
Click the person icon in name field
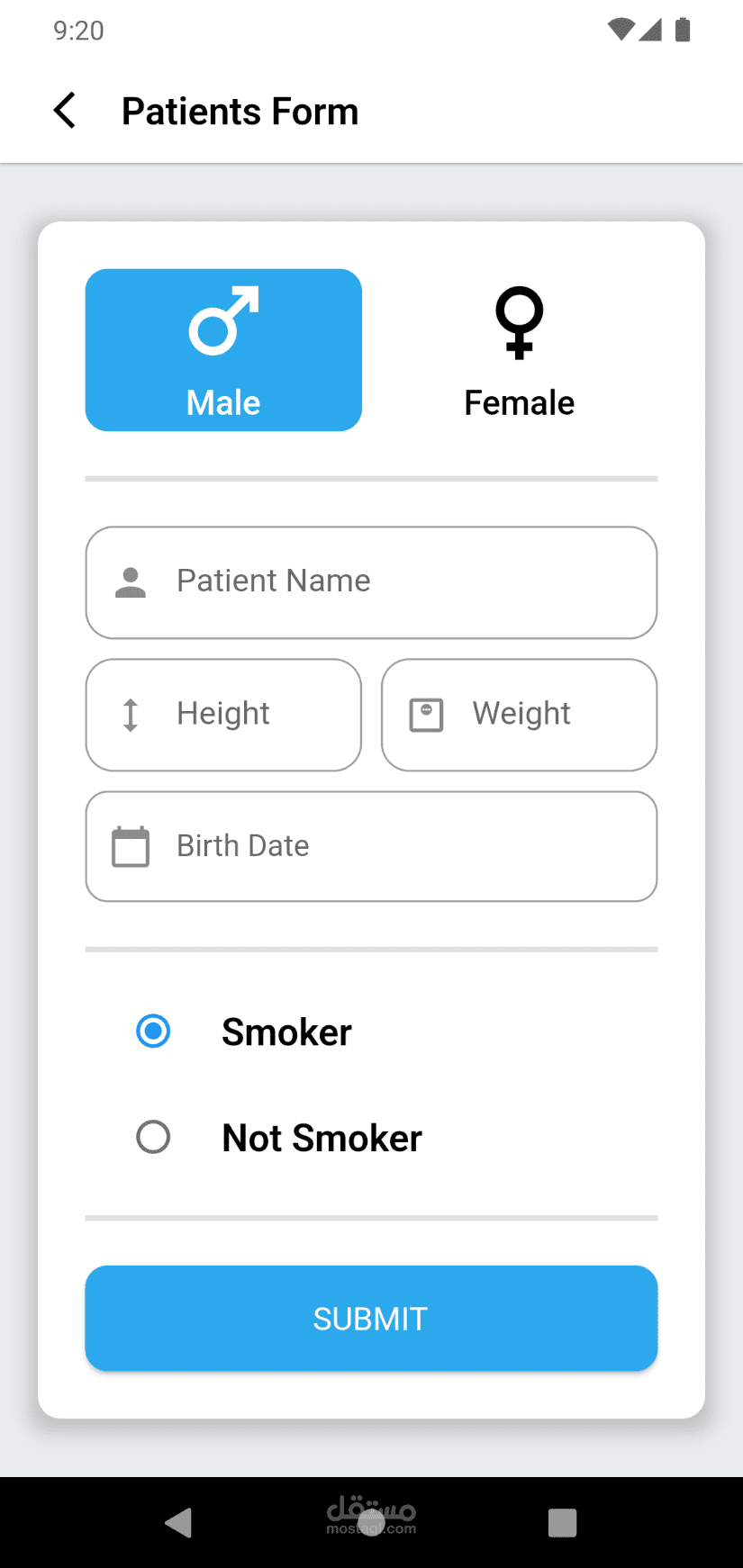tap(131, 582)
